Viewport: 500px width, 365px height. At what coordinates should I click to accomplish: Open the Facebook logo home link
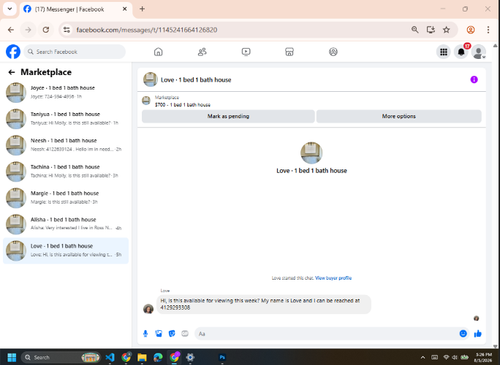(13, 52)
